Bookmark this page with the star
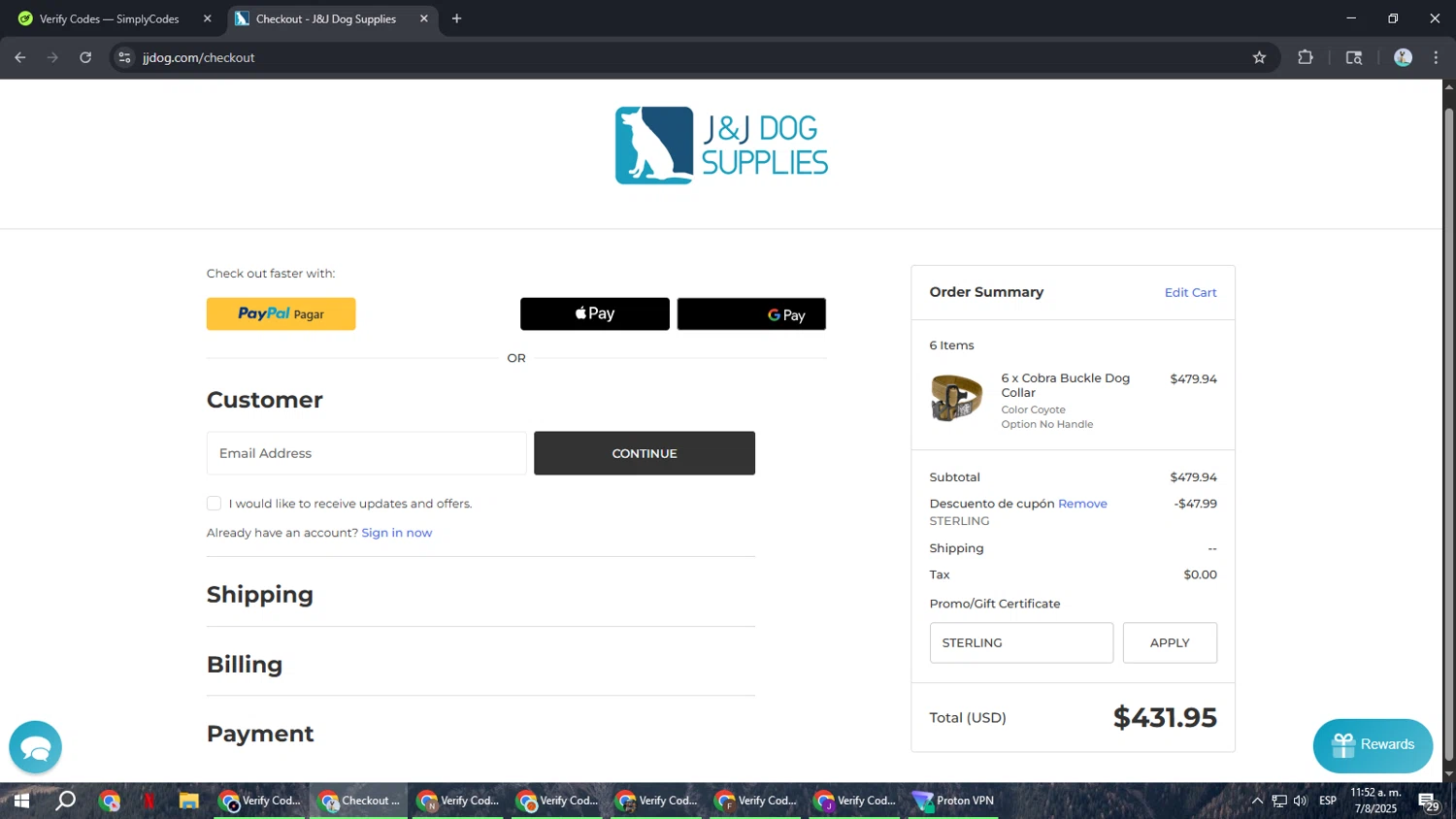The width and height of the screenshot is (1456, 819). click(1259, 57)
